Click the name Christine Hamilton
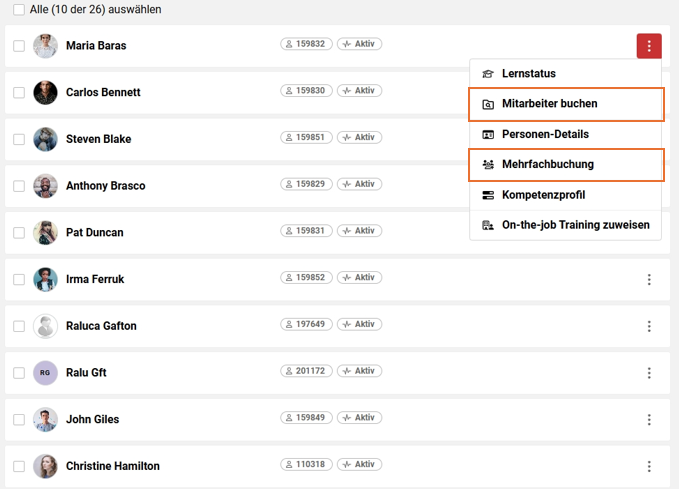 113,466
